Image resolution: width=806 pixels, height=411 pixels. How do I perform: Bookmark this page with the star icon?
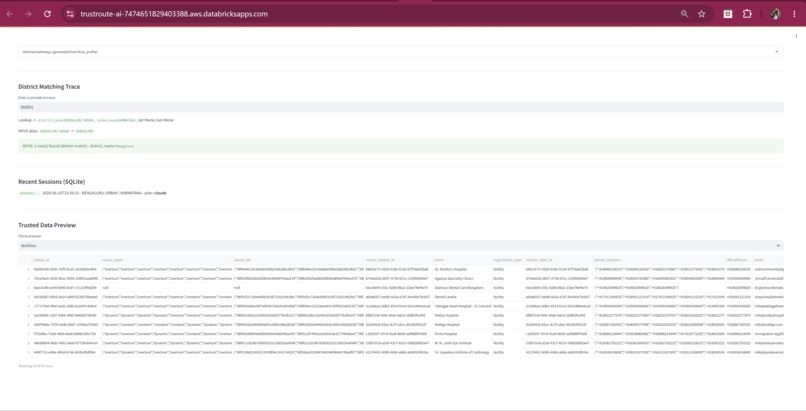702,14
